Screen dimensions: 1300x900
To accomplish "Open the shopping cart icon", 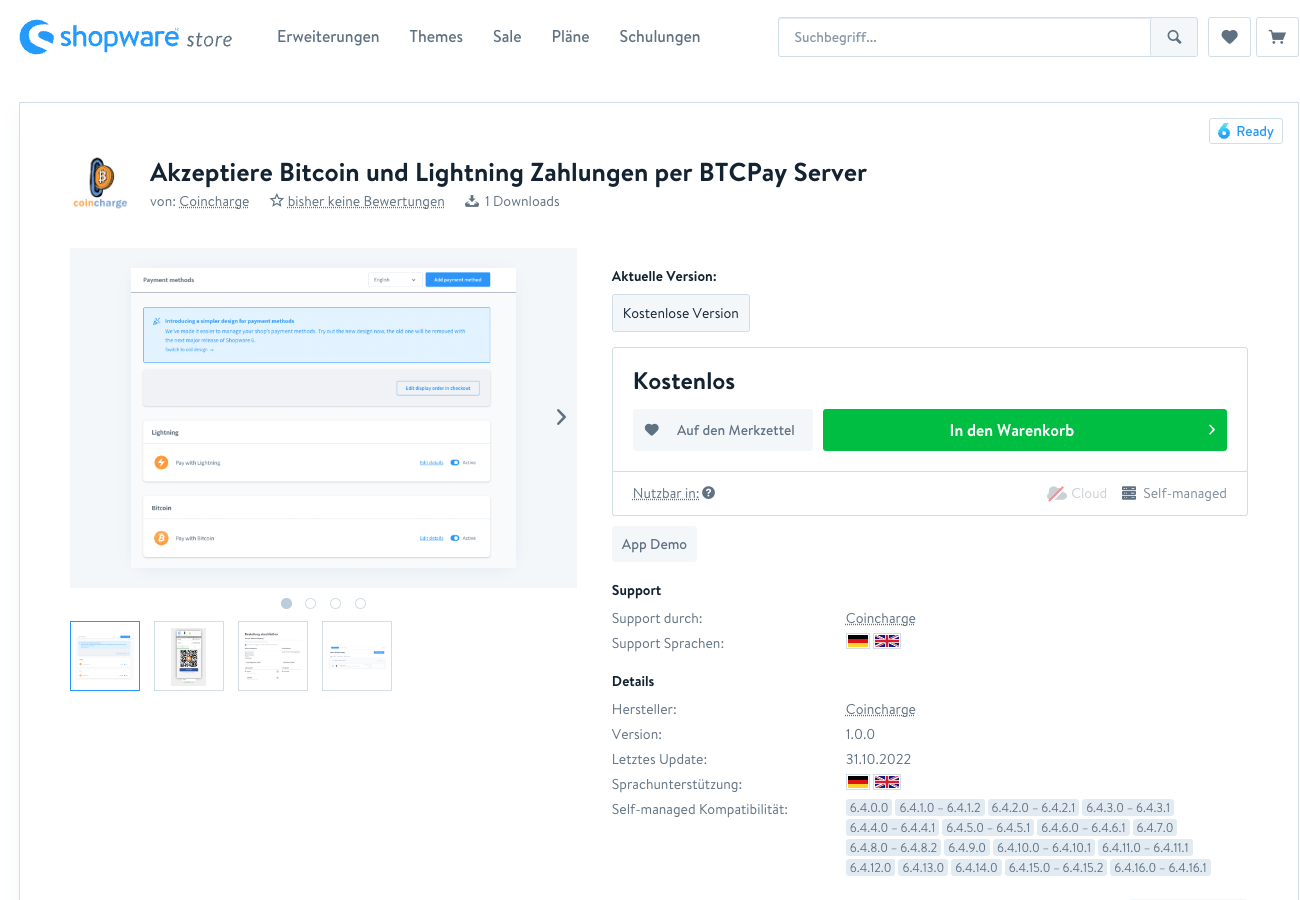I will [x=1277, y=37].
